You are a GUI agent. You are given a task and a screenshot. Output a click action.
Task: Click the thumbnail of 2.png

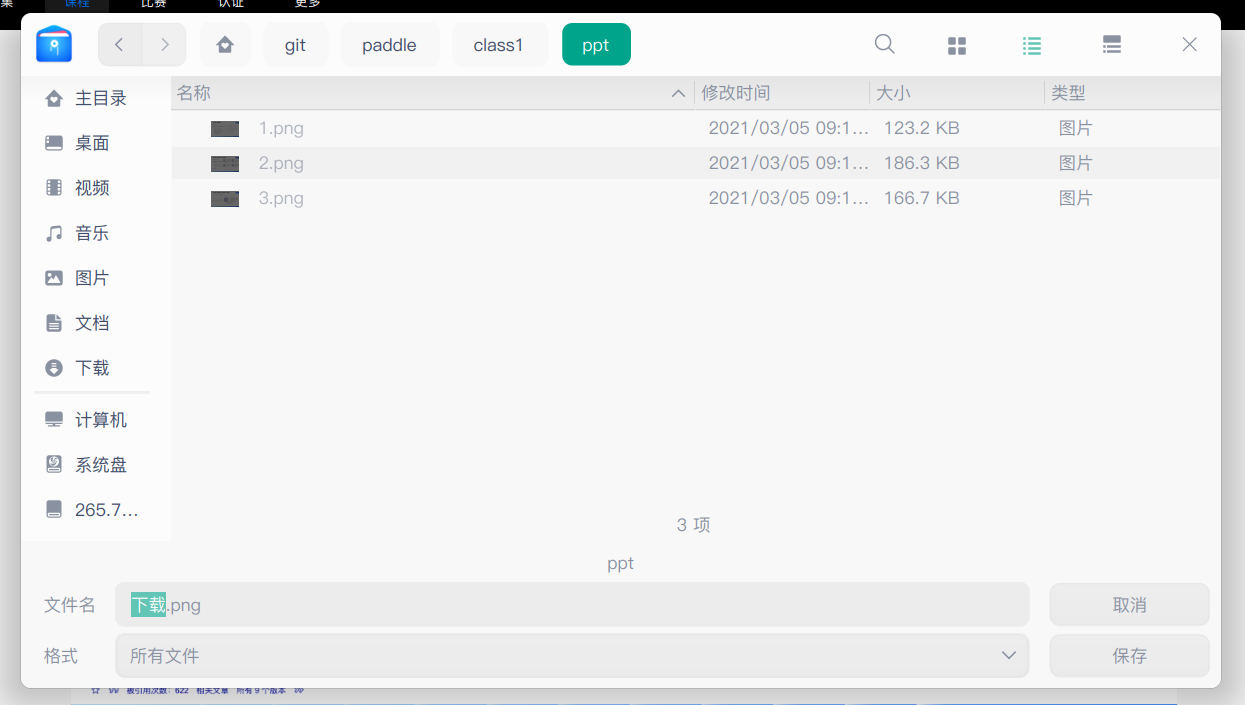(225, 164)
